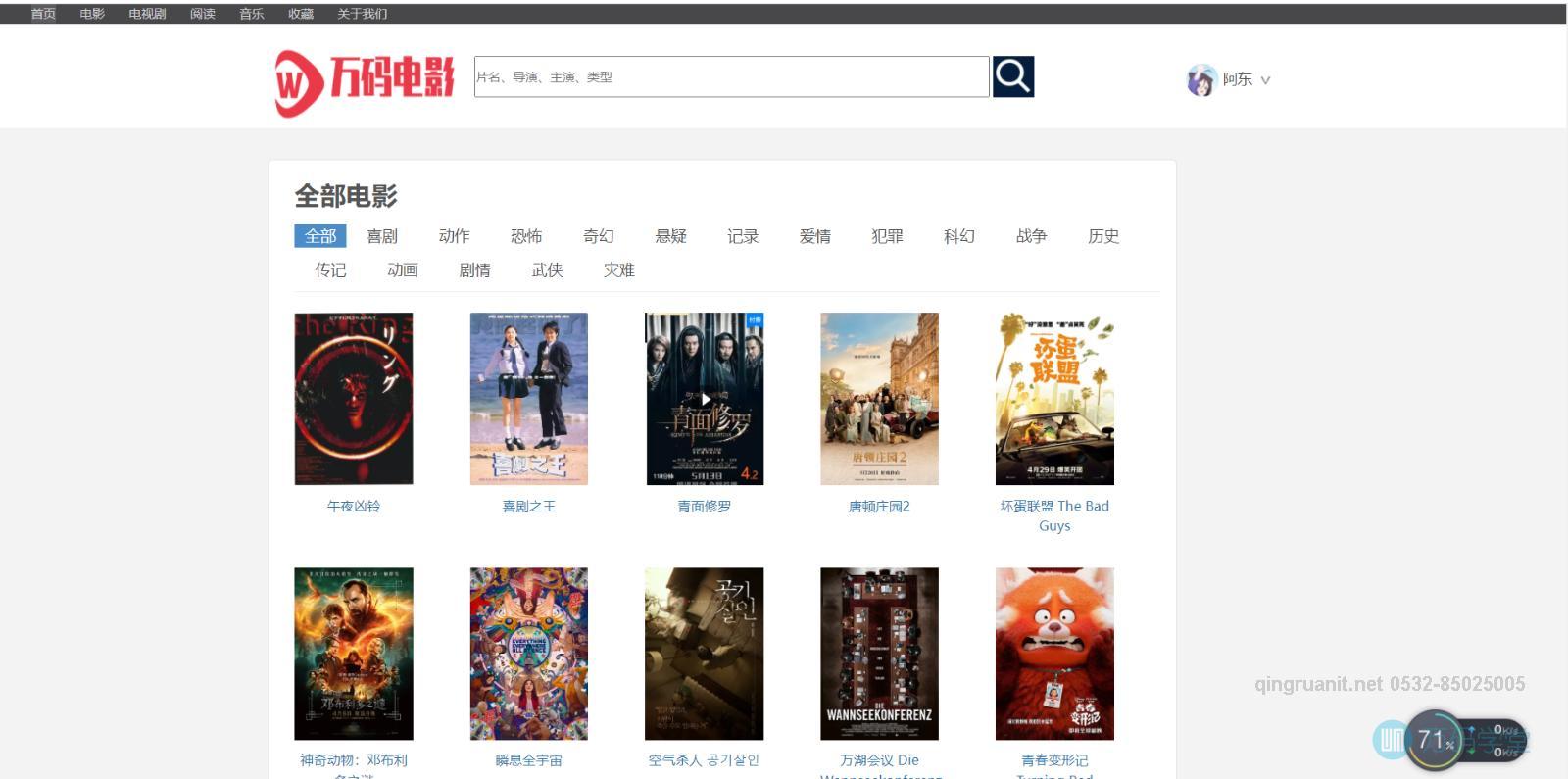
Task: Filter movies by 剧情
Action: 474,270
